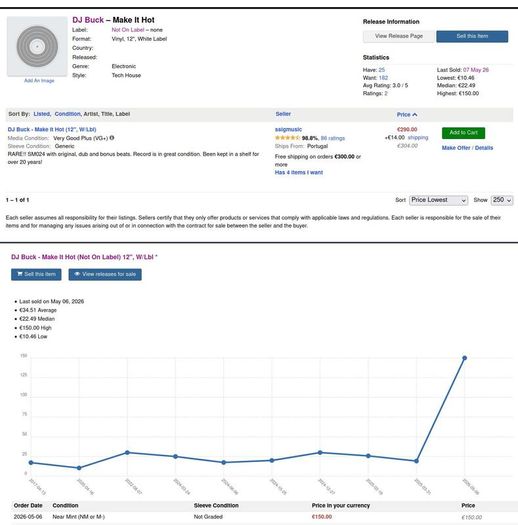This screenshot has height=525, width=518.
Task: Open the Show 250 items dropdown
Action: coord(502,200)
